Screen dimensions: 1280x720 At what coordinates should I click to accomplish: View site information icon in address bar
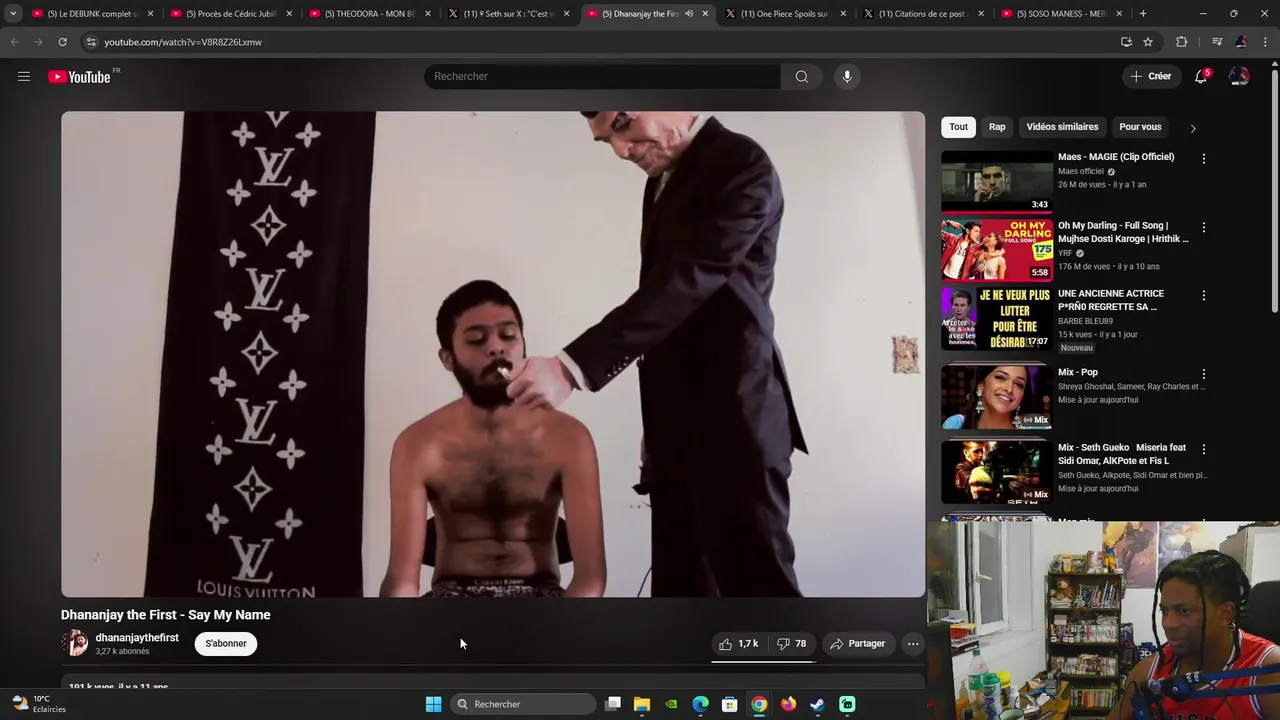(x=91, y=42)
